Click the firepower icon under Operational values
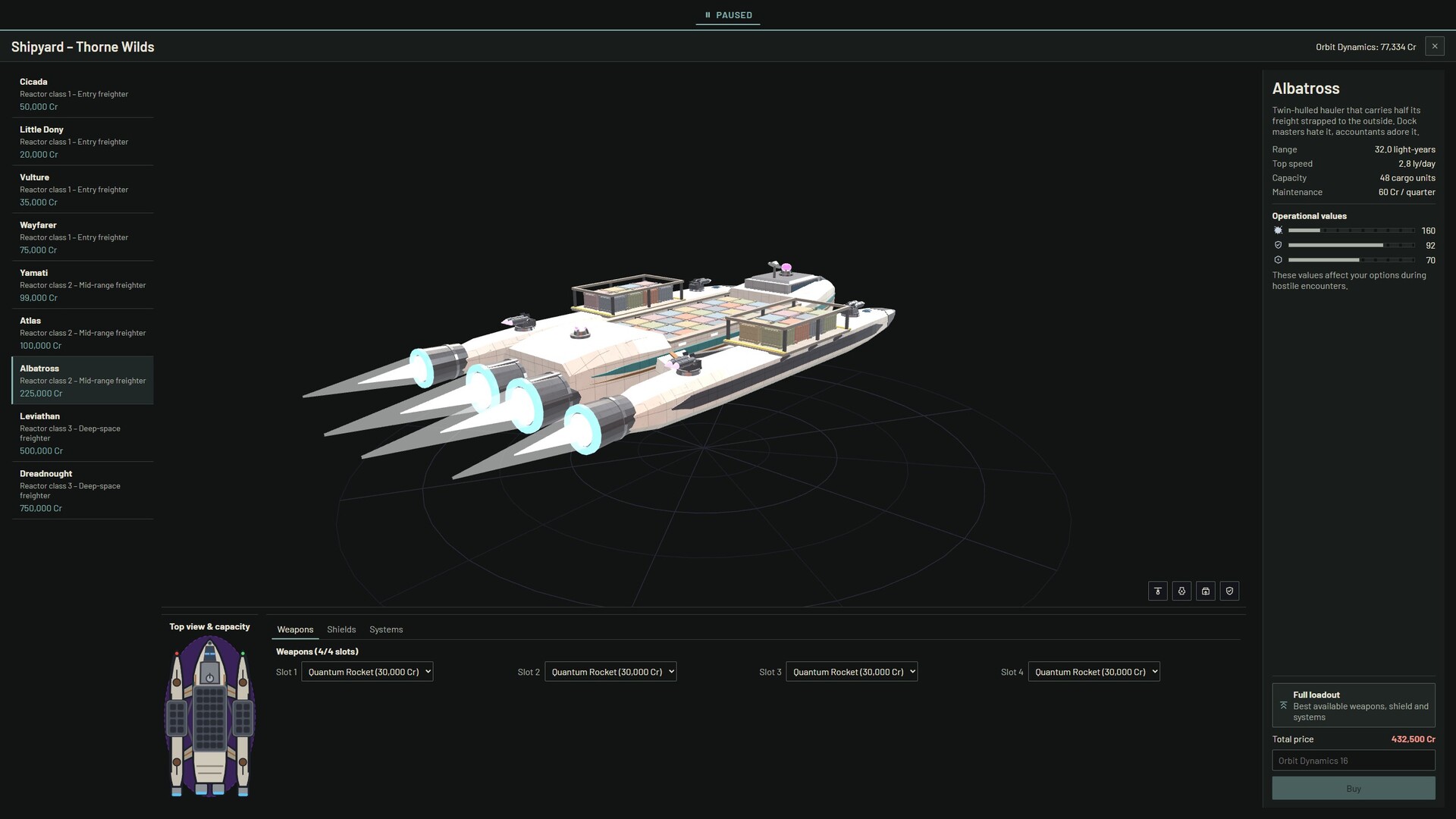 tap(1278, 231)
